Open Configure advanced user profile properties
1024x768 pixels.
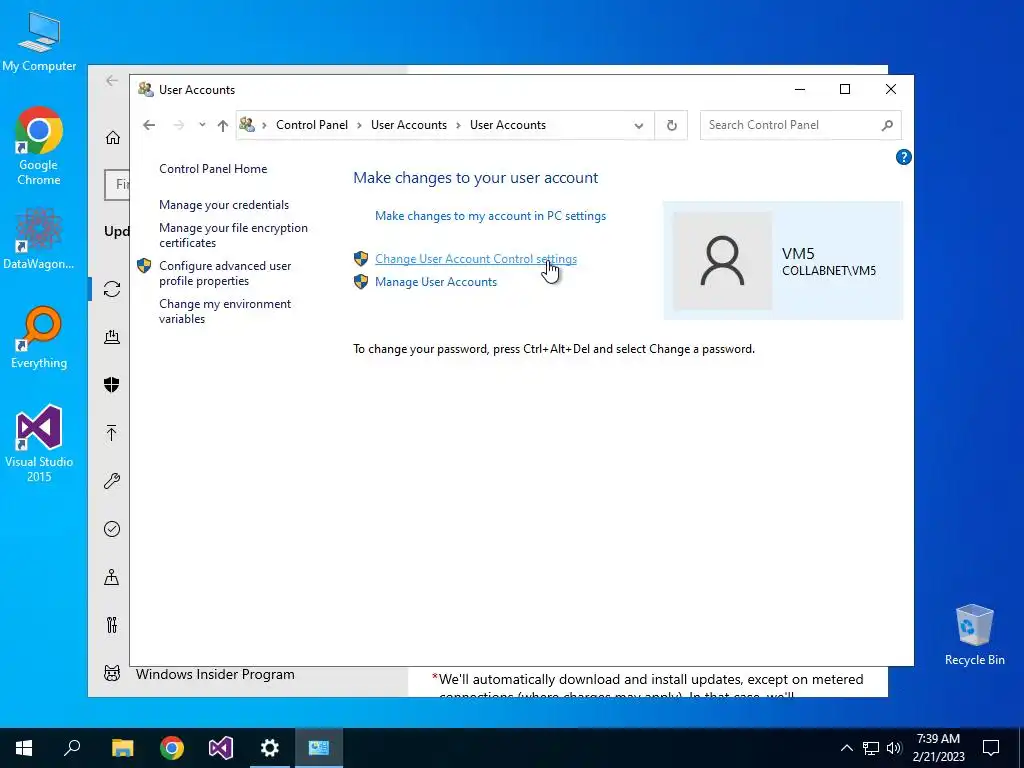[x=225, y=274]
